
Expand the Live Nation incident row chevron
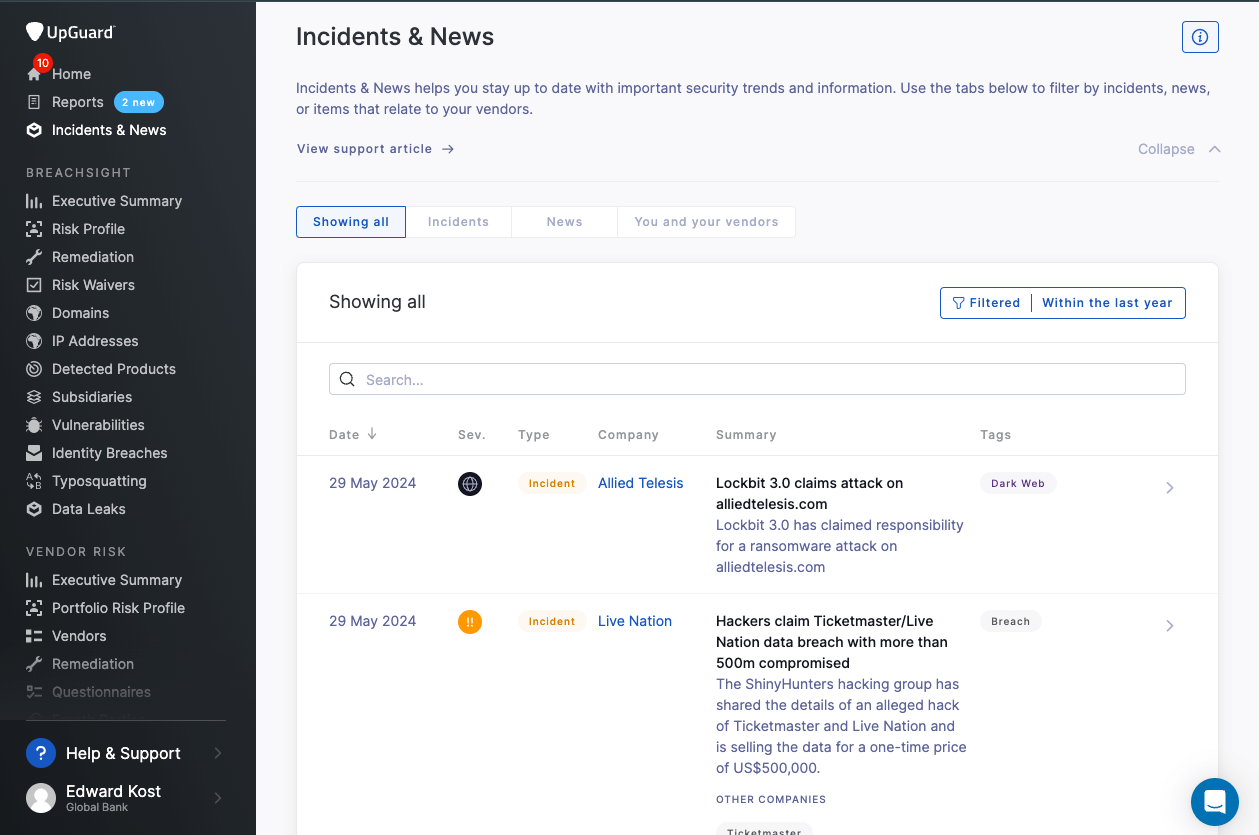1169,626
